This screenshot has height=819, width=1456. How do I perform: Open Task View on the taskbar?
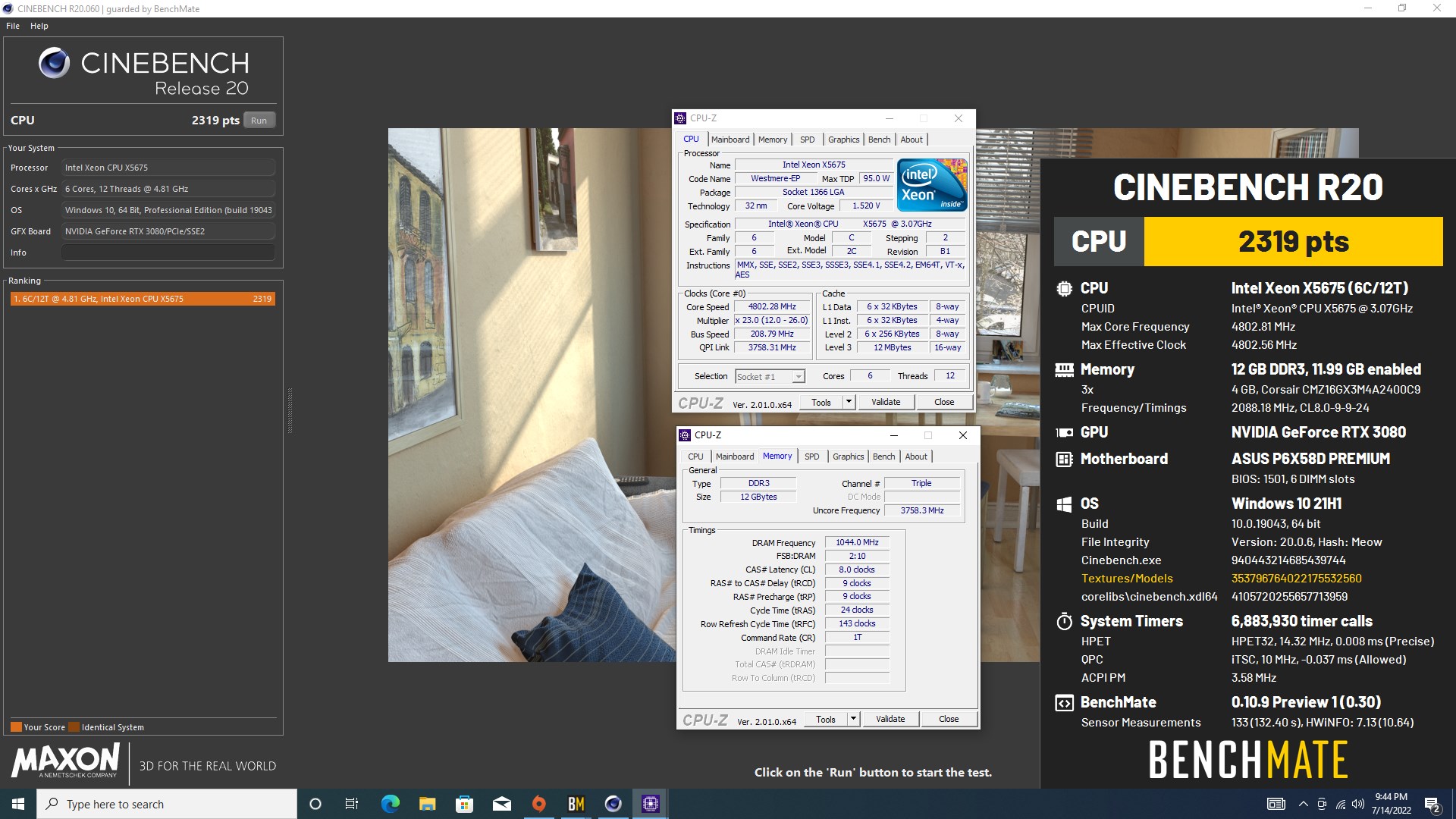pos(352,804)
